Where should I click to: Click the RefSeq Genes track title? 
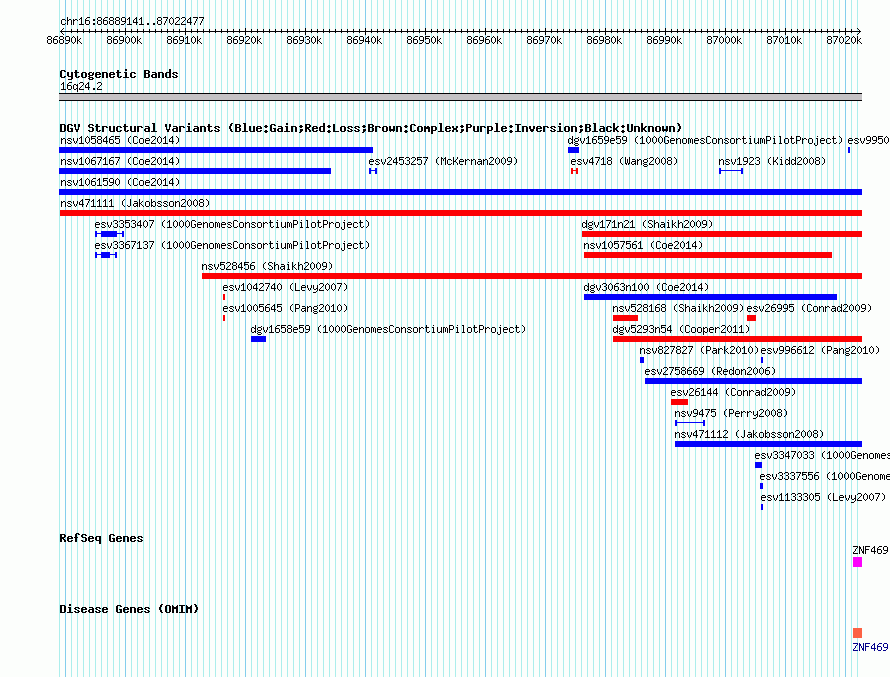click(101, 538)
